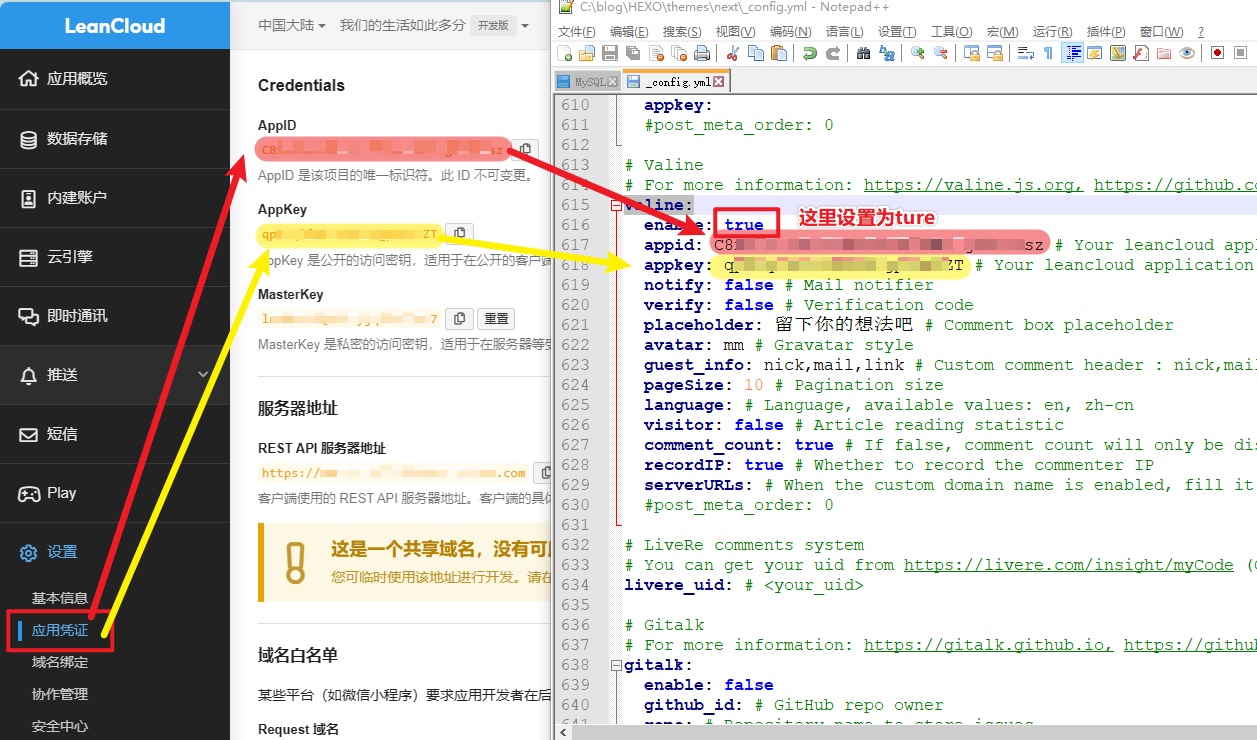Click Zoom Out magnifier in Notepad++
Viewport: 1257px width, 740px height.
point(941,52)
